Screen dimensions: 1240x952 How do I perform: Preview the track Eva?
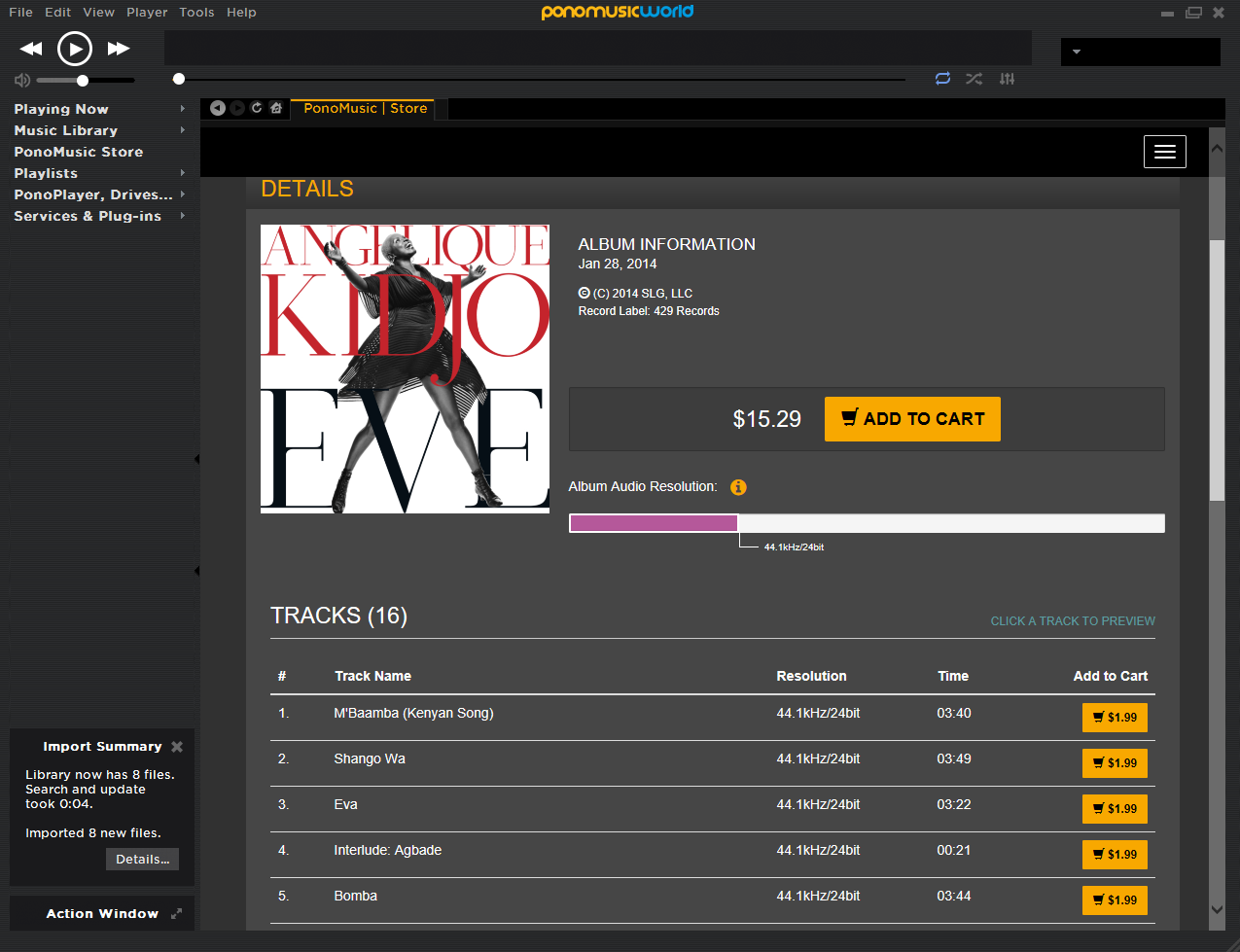345,804
